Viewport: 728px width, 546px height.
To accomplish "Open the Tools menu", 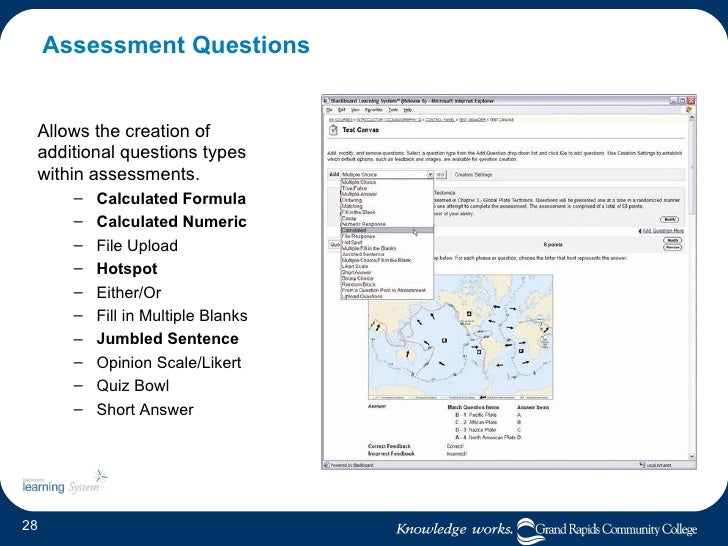I will [x=393, y=110].
